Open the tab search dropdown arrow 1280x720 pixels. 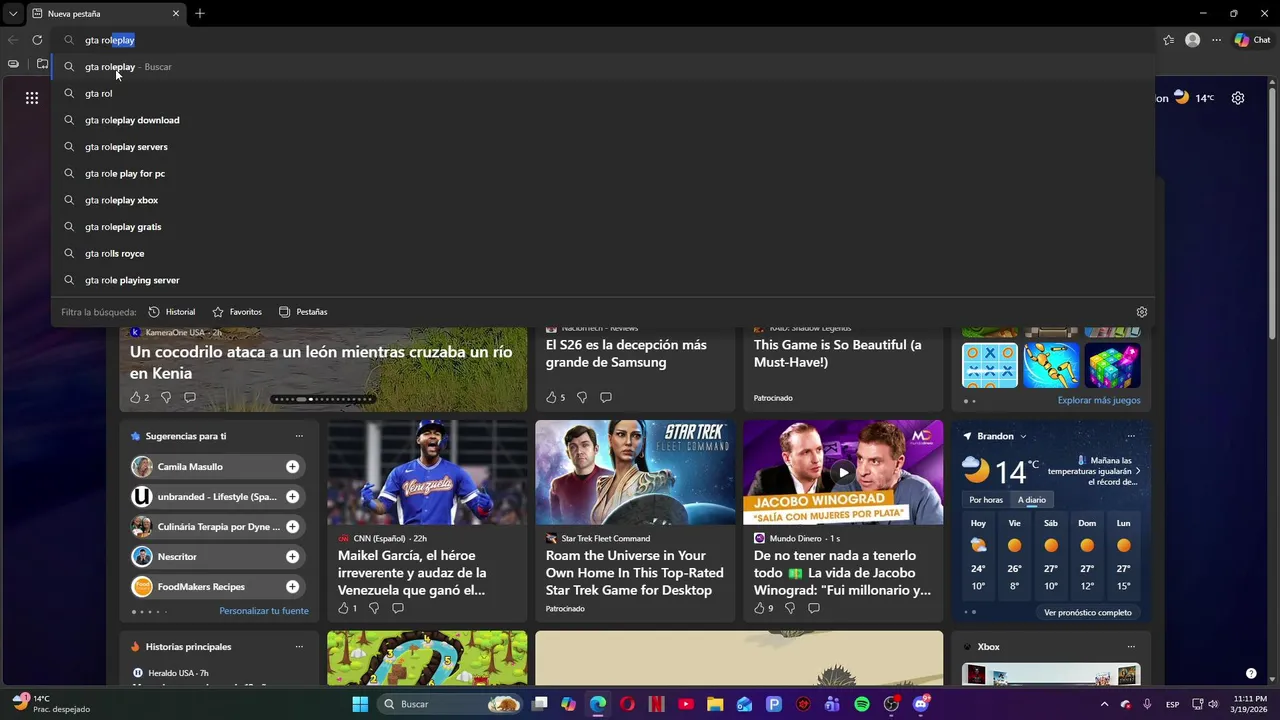[x=12, y=14]
